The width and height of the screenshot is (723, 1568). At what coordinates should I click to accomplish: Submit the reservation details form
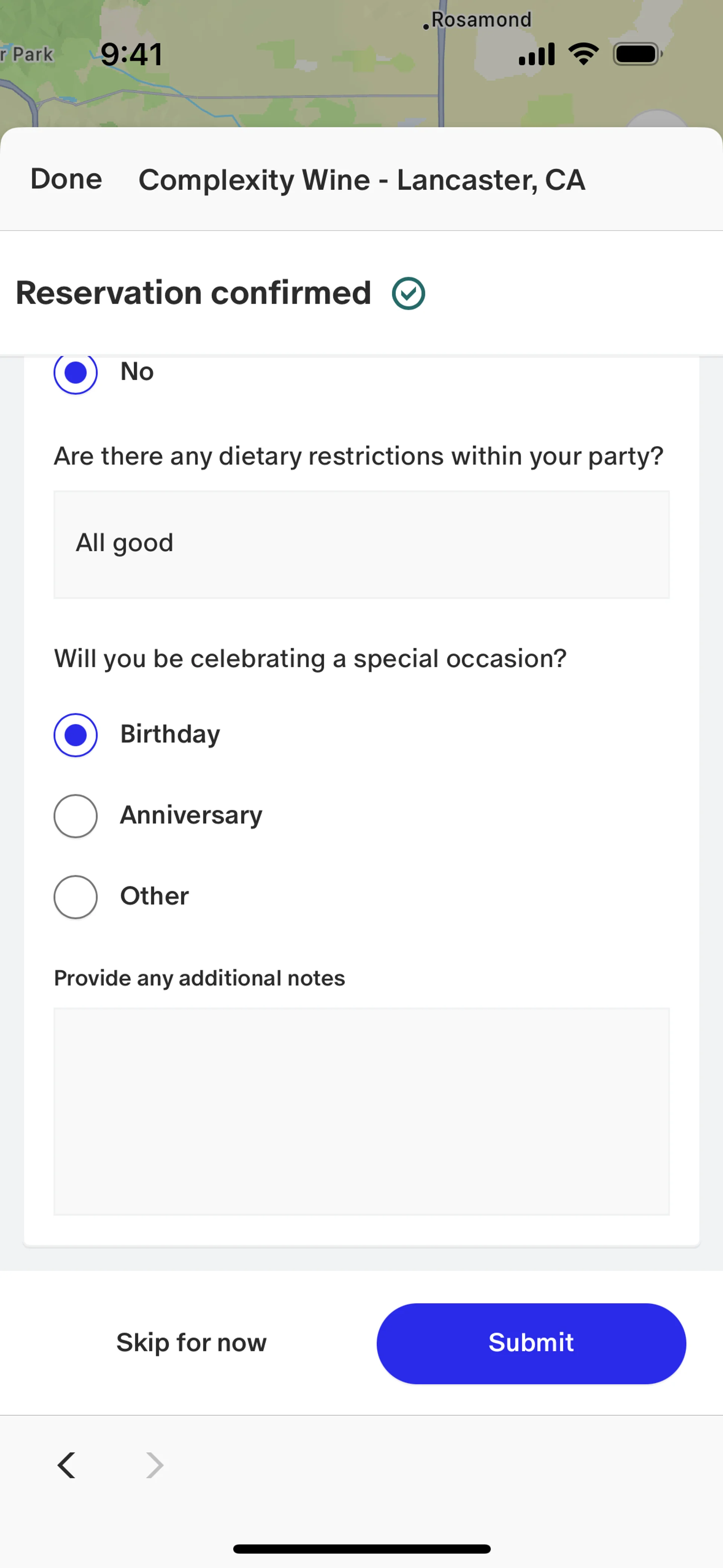[531, 1343]
